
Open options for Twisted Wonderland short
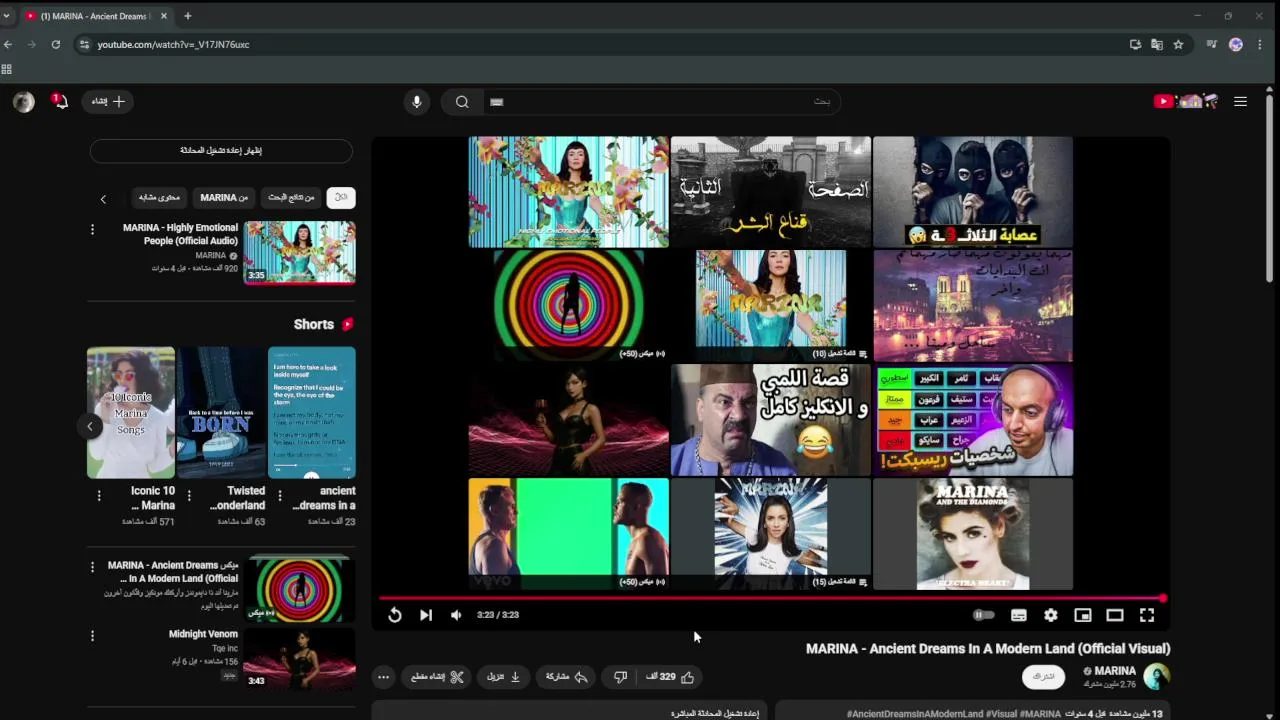click(189, 496)
